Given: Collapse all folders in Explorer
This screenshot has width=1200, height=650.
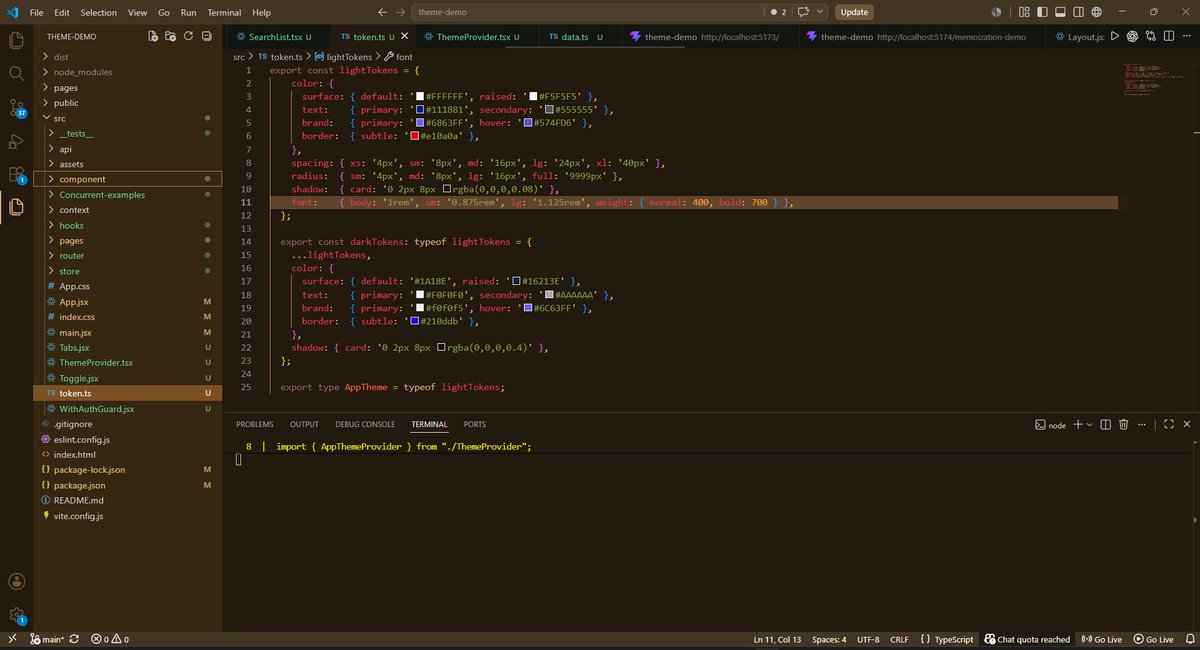Looking at the screenshot, I should point(206,36).
